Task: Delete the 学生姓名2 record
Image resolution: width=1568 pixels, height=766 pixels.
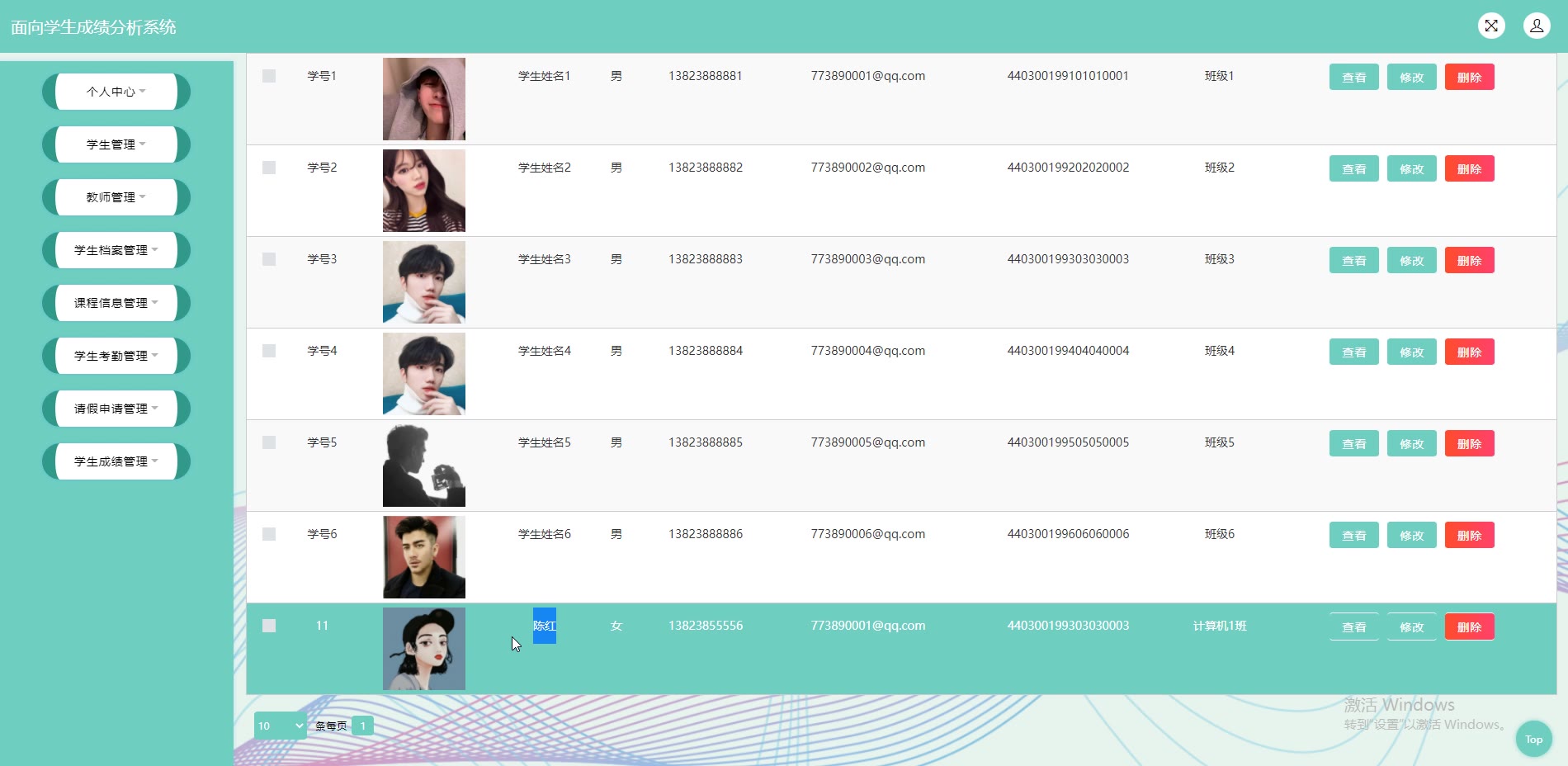Action: 1469,168
